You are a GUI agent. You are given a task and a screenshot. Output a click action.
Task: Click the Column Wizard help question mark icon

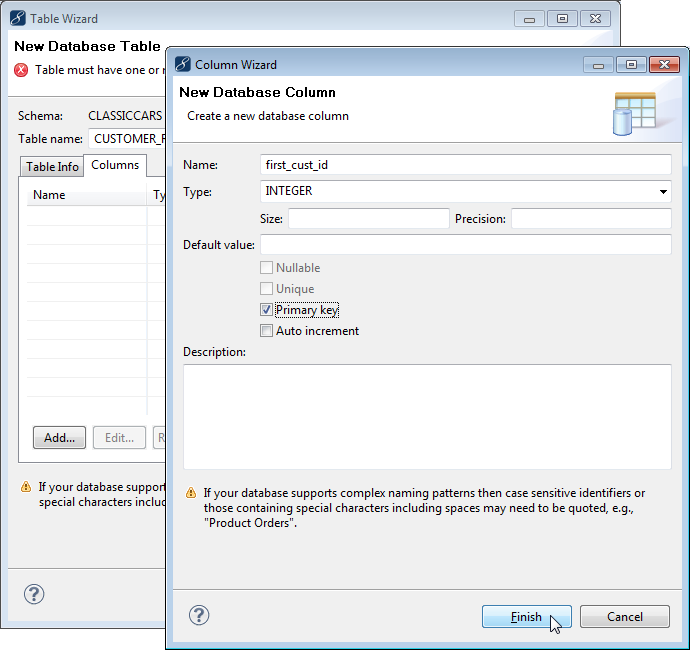point(199,615)
